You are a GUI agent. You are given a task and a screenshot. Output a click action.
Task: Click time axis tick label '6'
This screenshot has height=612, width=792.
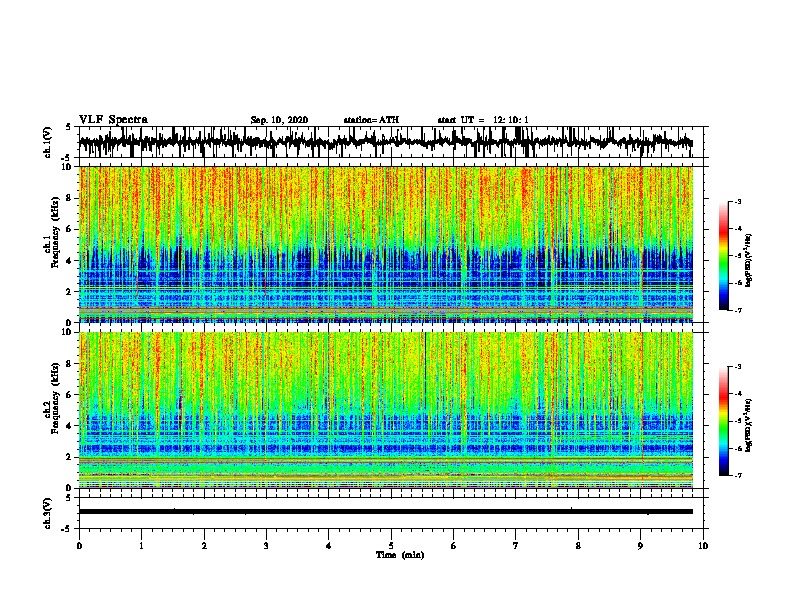(x=454, y=545)
